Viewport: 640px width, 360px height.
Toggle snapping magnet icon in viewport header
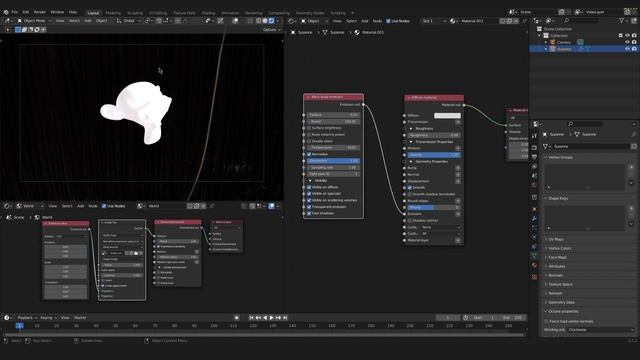159,20
